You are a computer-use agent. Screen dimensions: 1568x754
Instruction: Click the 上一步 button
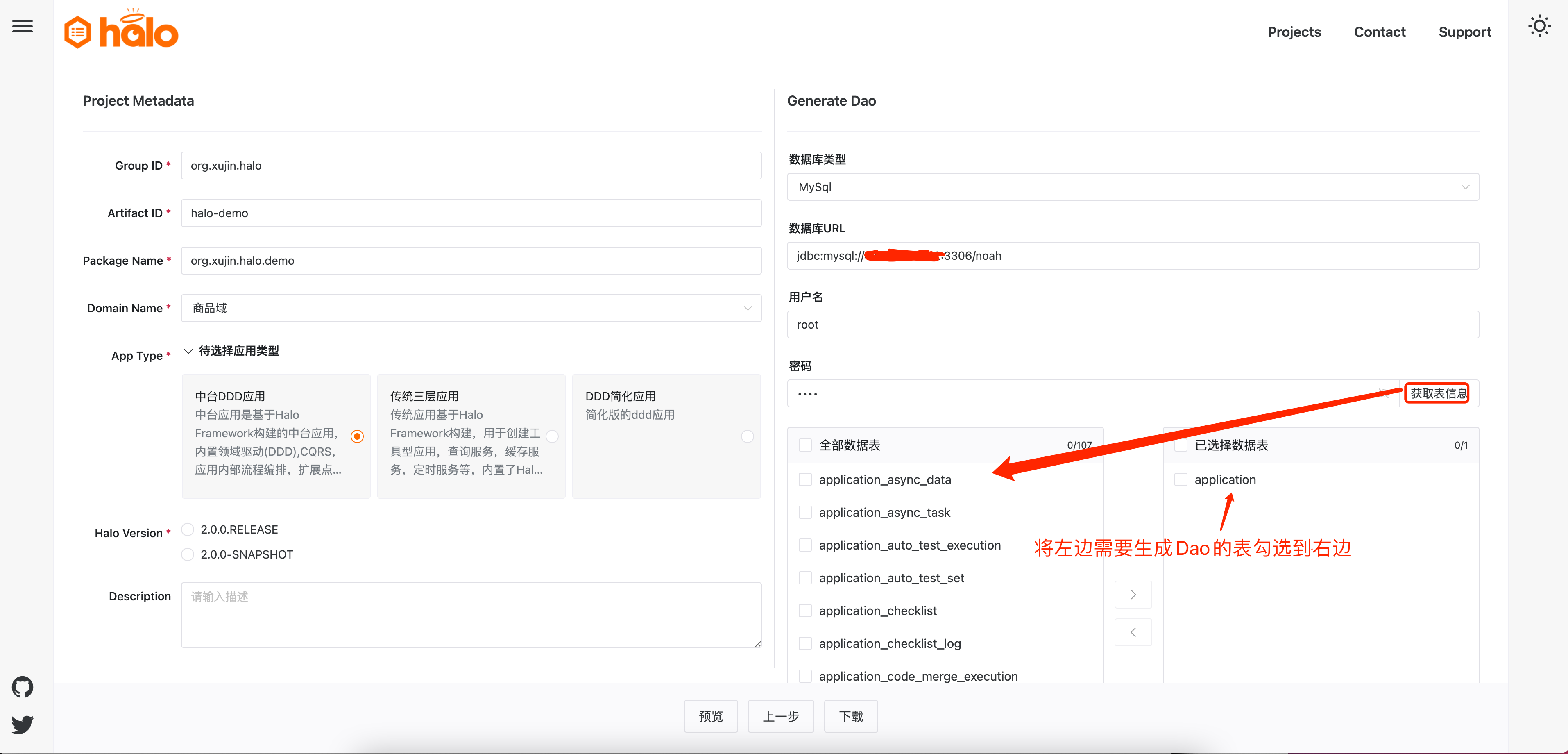click(780, 716)
